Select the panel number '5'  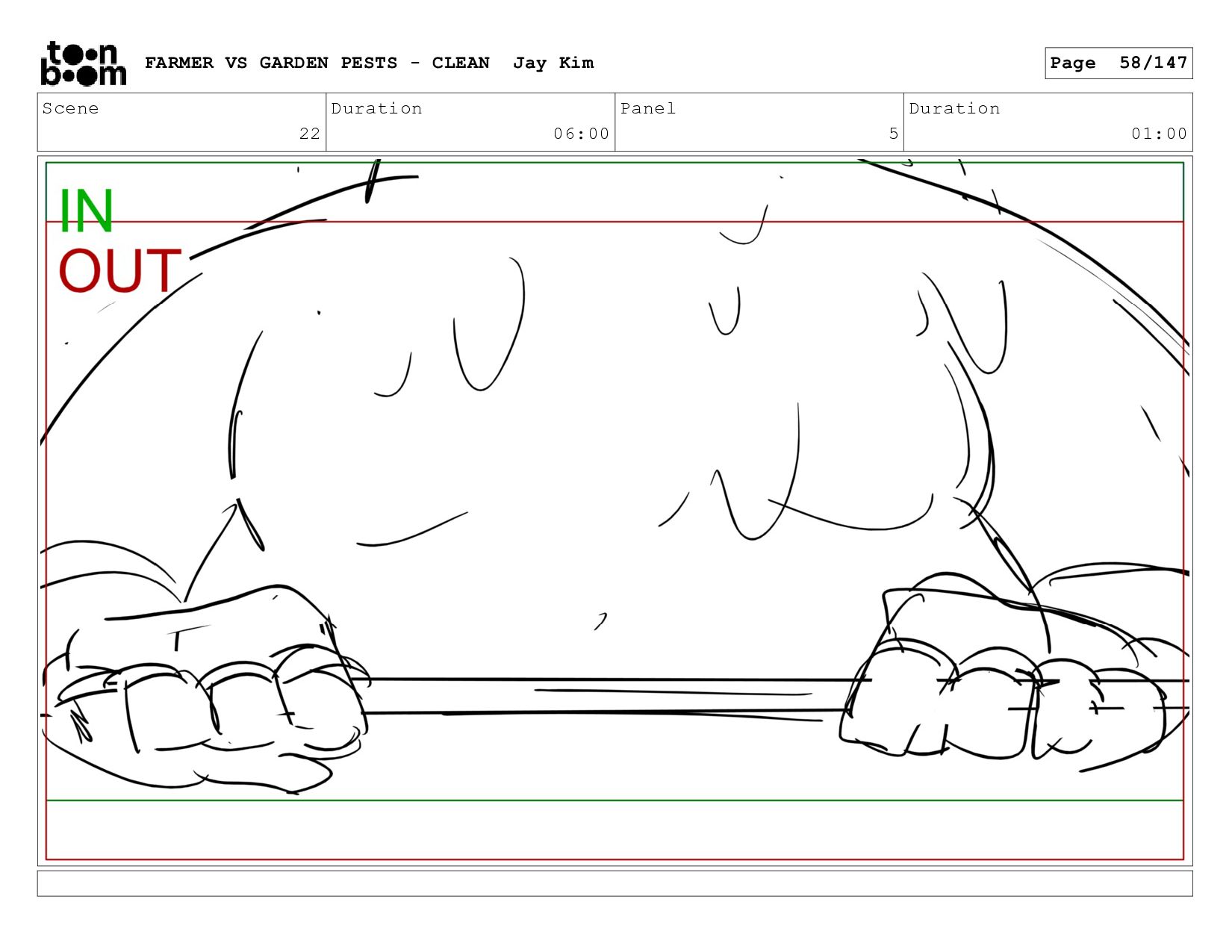[x=894, y=134]
